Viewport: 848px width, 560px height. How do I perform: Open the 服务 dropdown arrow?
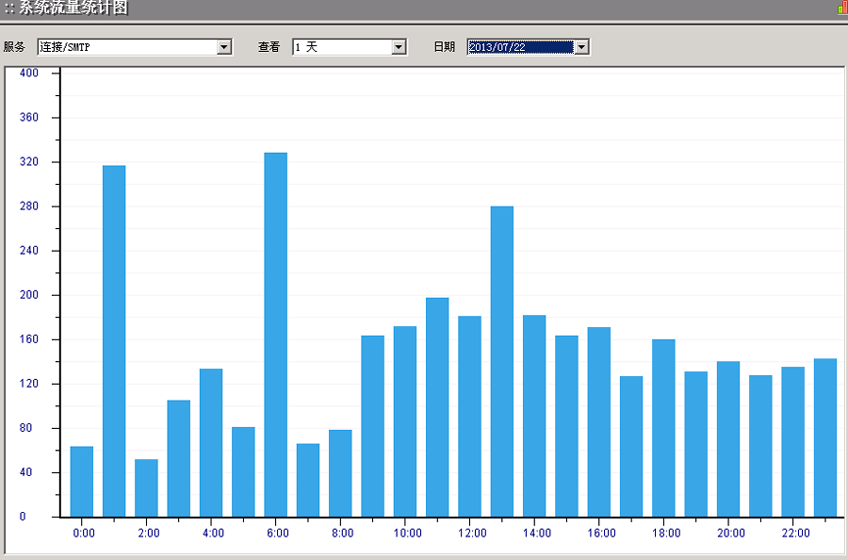click(x=224, y=47)
